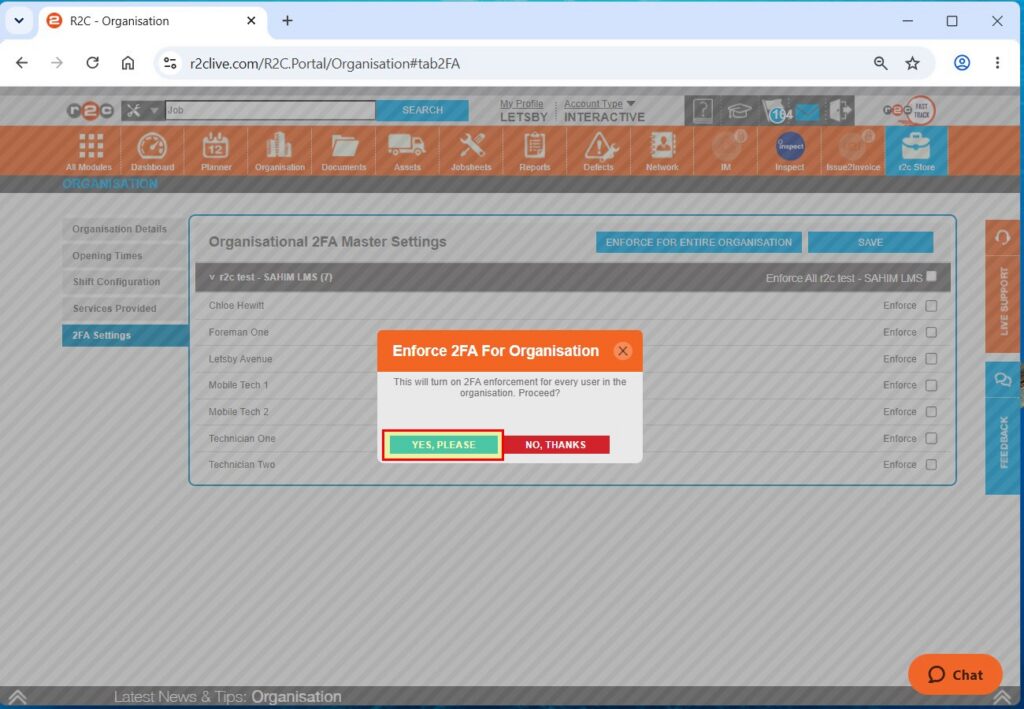Open the Organisation buildings module
This screenshot has height=709, width=1024.
click(x=280, y=151)
